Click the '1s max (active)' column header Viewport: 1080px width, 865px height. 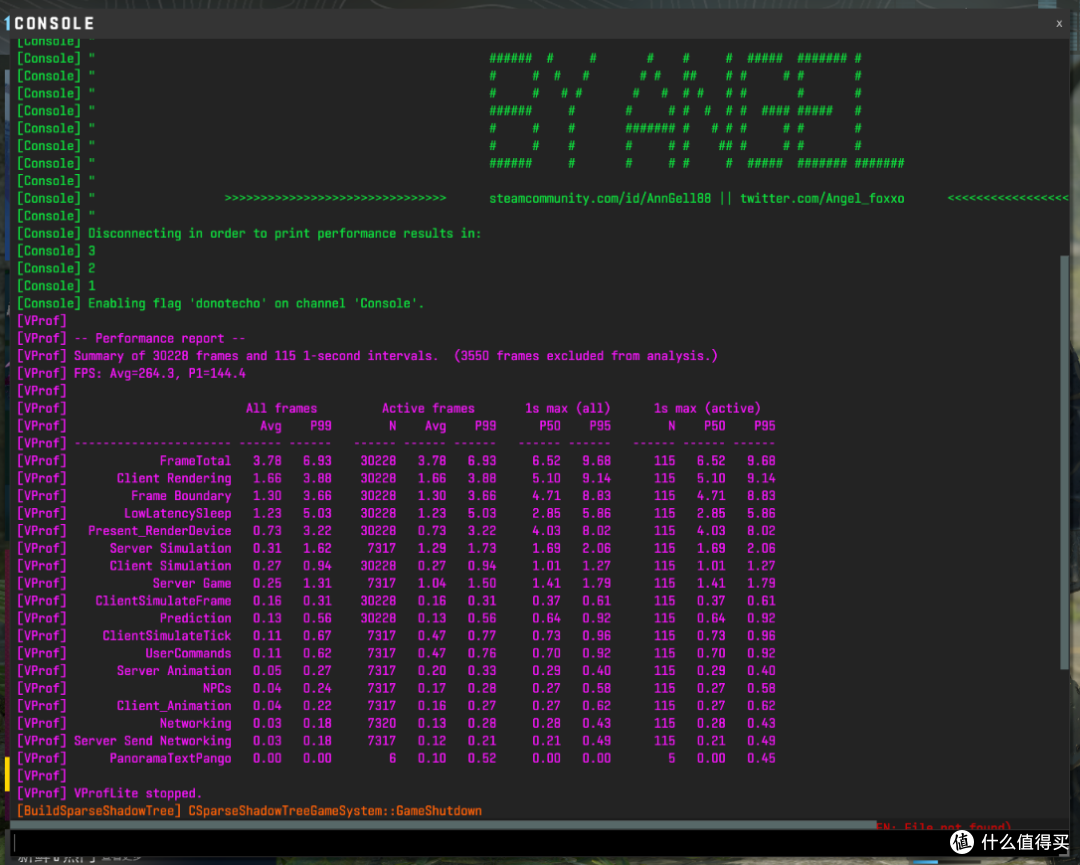tap(707, 408)
